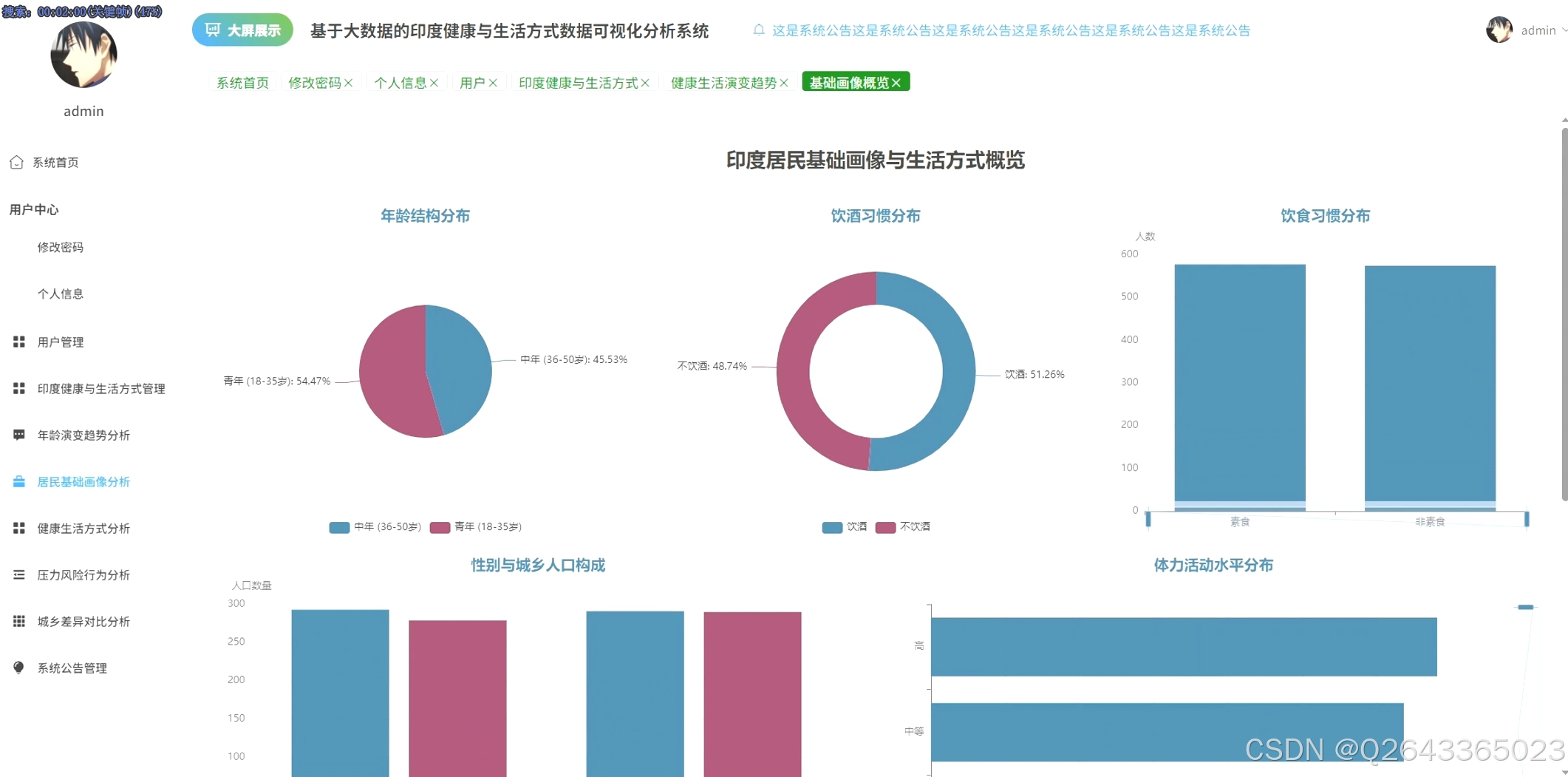Toggle the 饮酒 legend series
Image resolution: width=1568 pixels, height=777 pixels.
tap(845, 527)
